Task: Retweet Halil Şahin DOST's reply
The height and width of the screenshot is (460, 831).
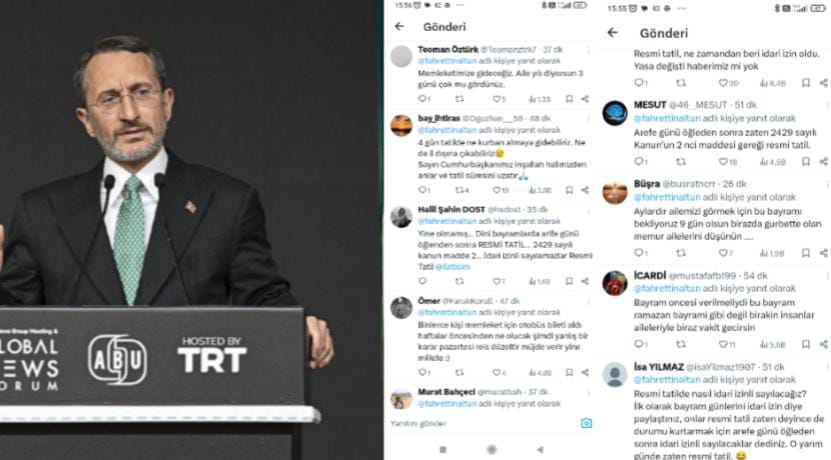Action: tap(459, 281)
